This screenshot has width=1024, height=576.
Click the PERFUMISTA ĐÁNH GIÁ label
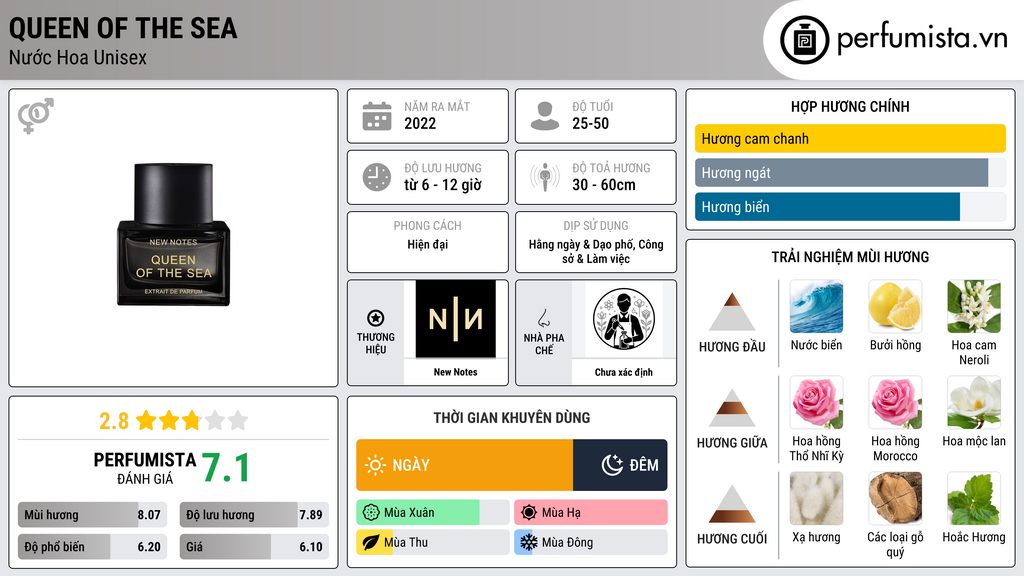coord(144,468)
